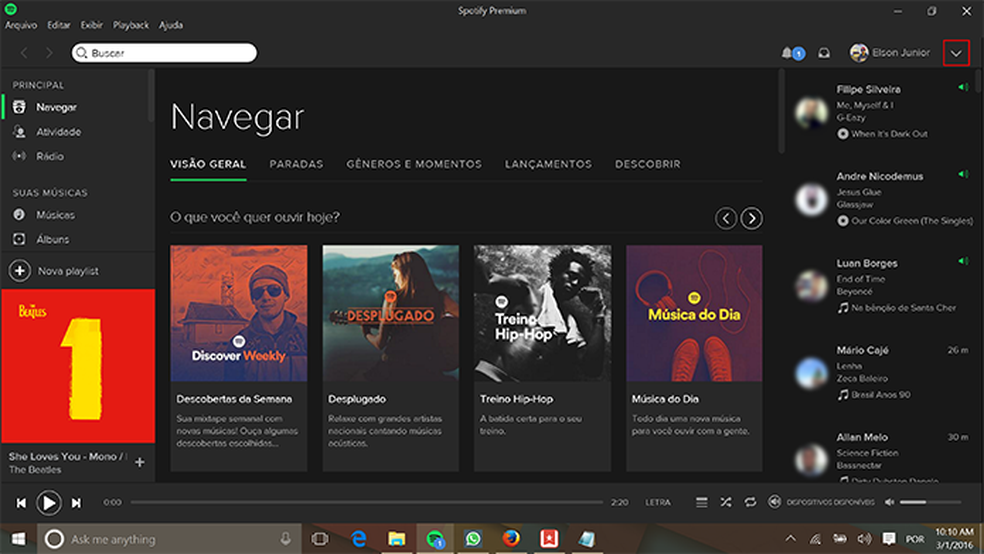
Task: Switch to the Descobrir tab
Action: (648, 164)
